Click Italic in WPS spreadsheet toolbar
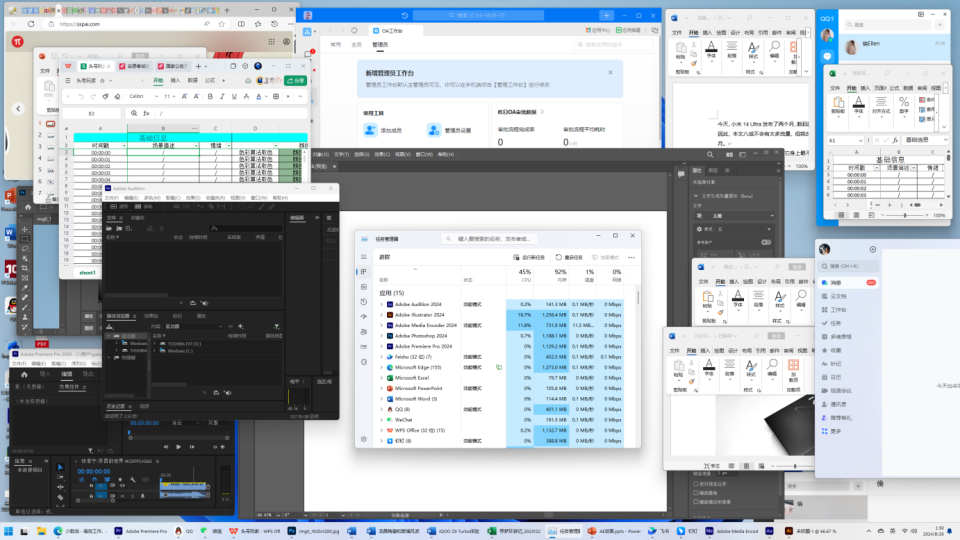 (x=222, y=96)
